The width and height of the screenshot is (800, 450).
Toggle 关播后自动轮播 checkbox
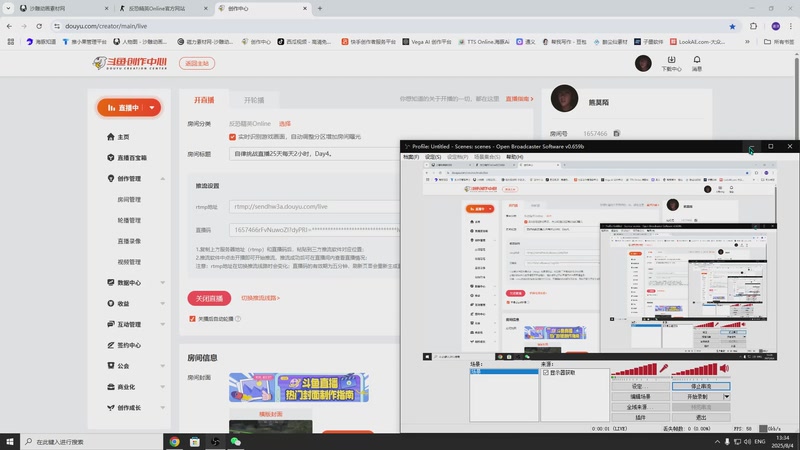(192, 319)
